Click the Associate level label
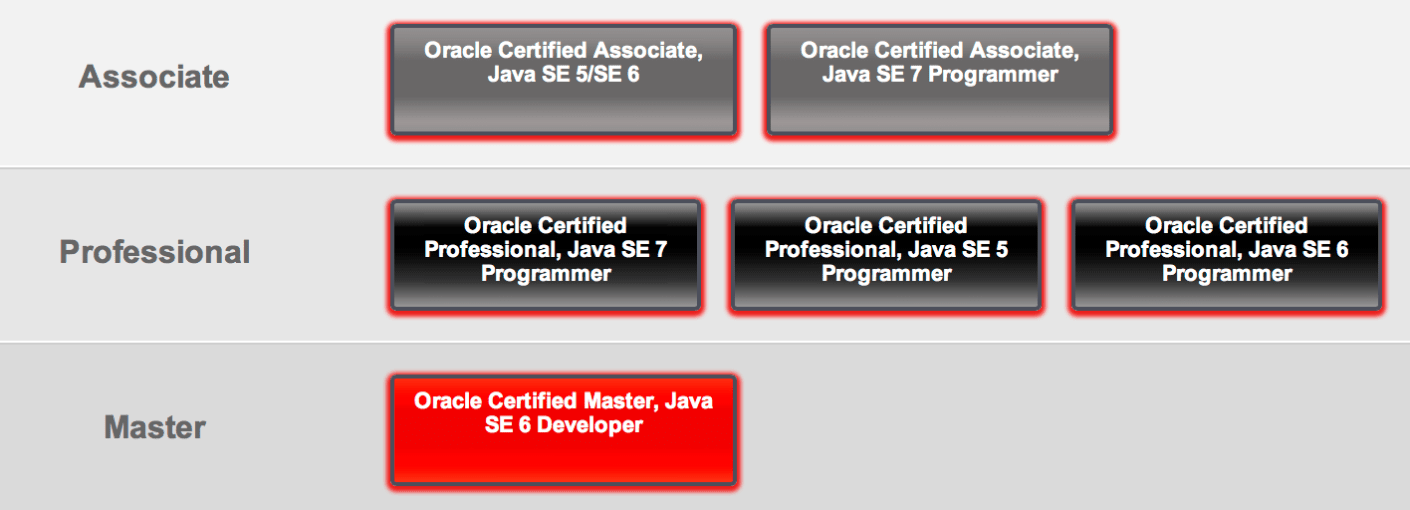Viewport: 1410px width, 510px height. 154,77
